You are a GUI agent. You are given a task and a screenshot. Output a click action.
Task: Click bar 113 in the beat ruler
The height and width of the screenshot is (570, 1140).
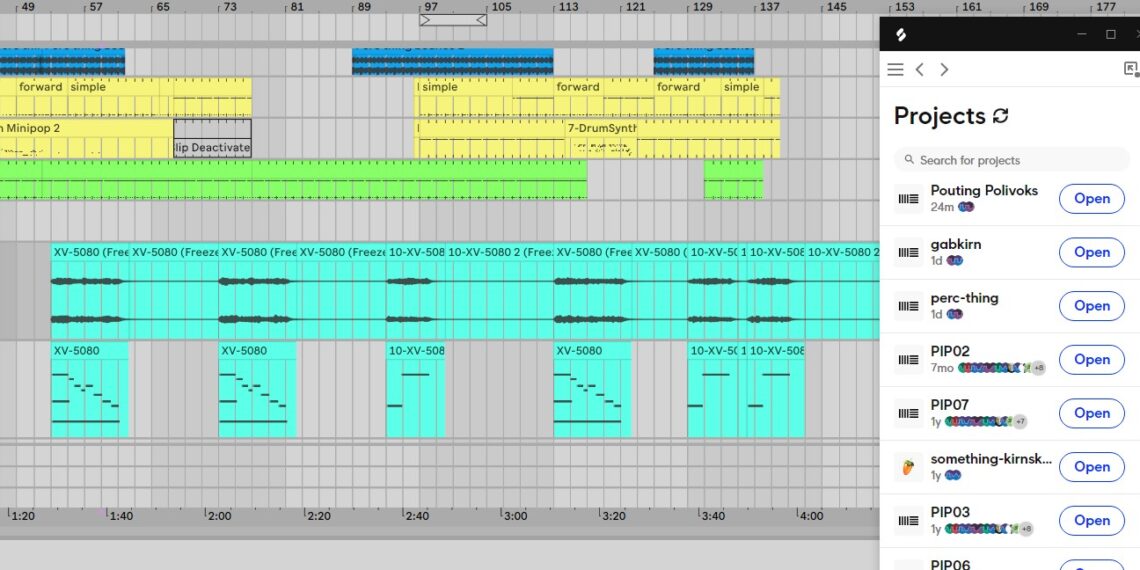(x=569, y=7)
